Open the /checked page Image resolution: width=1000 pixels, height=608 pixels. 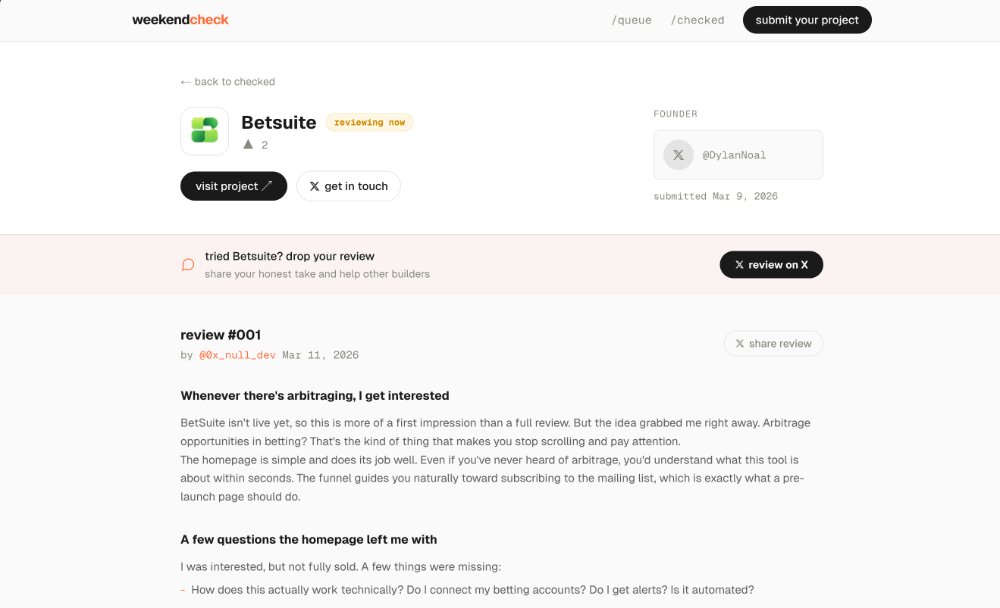(x=697, y=20)
